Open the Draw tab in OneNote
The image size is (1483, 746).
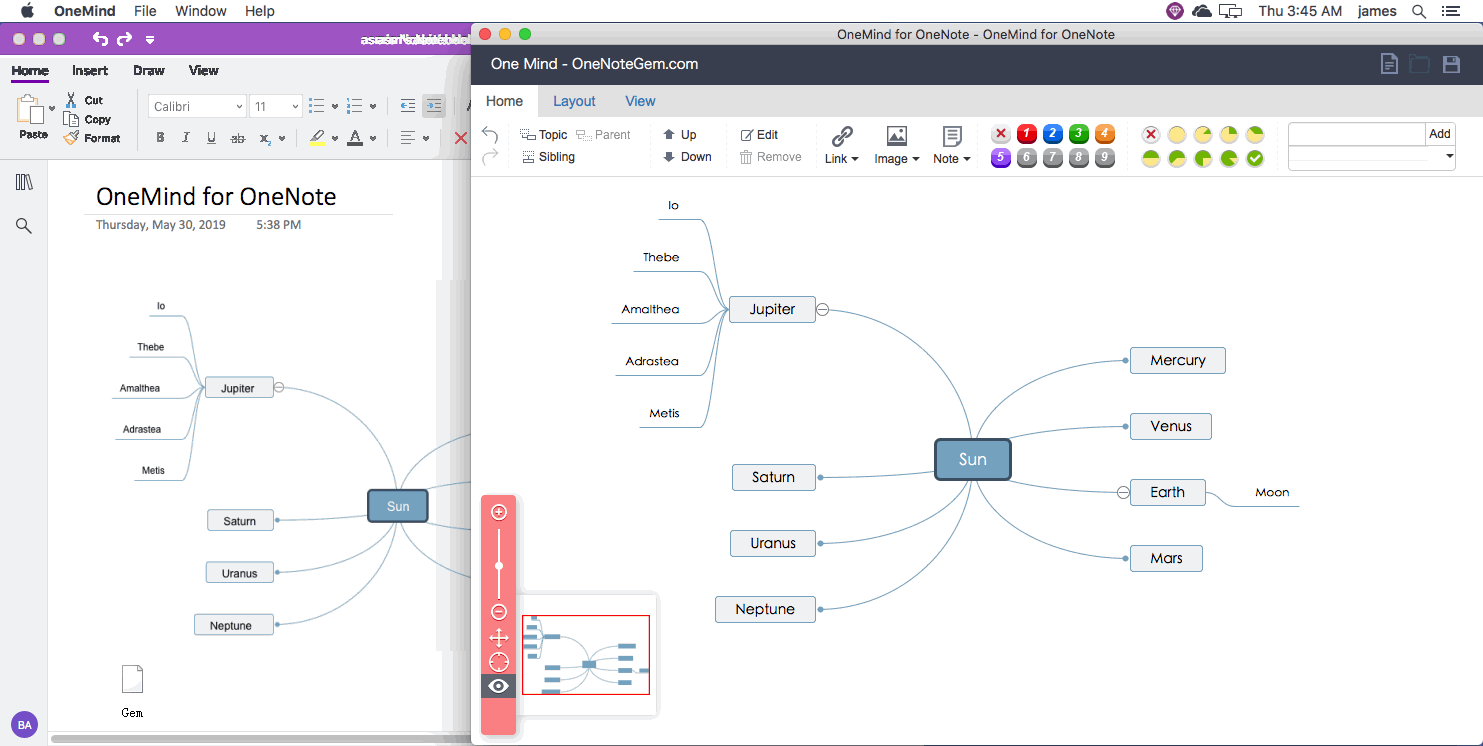149,71
